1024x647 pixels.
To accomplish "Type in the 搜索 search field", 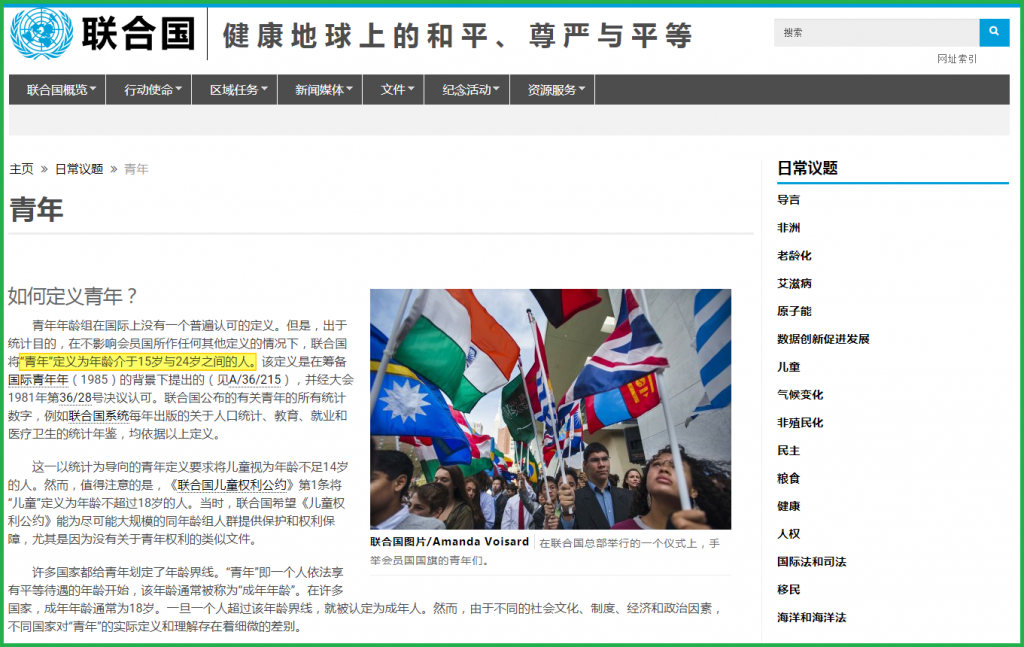I will coord(875,32).
